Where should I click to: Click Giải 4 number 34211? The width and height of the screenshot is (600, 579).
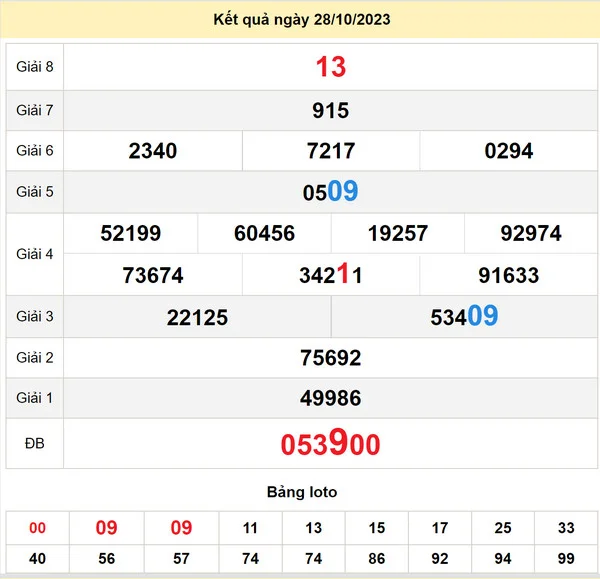coord(330,275)
